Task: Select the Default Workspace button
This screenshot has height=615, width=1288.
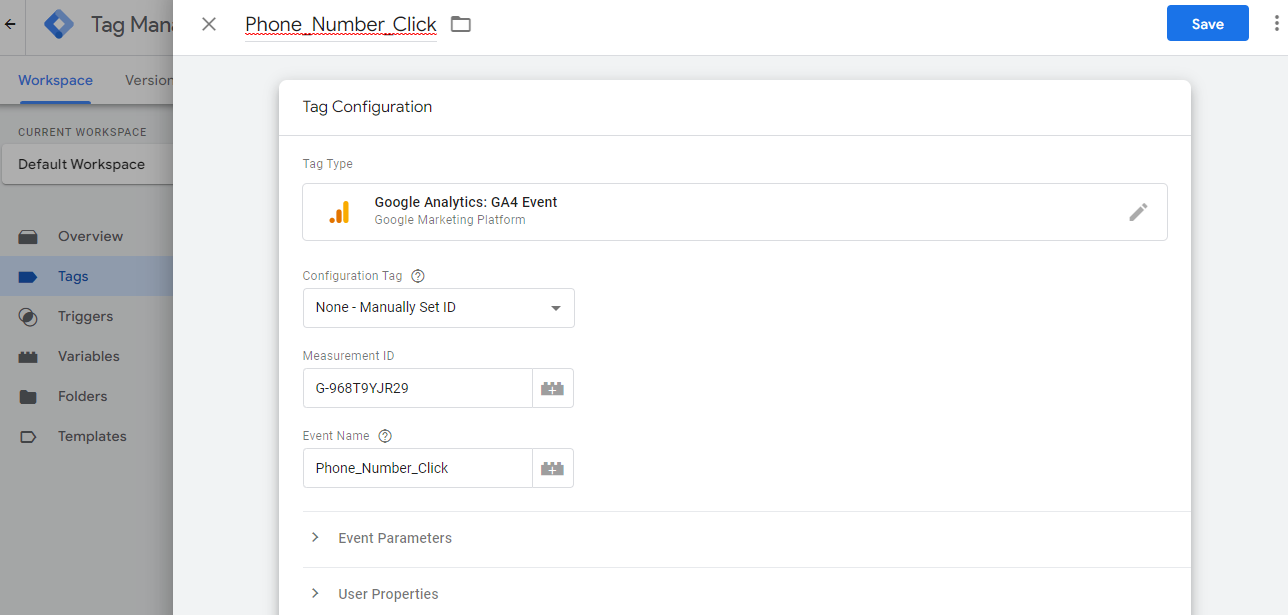Action: point(85,164)
